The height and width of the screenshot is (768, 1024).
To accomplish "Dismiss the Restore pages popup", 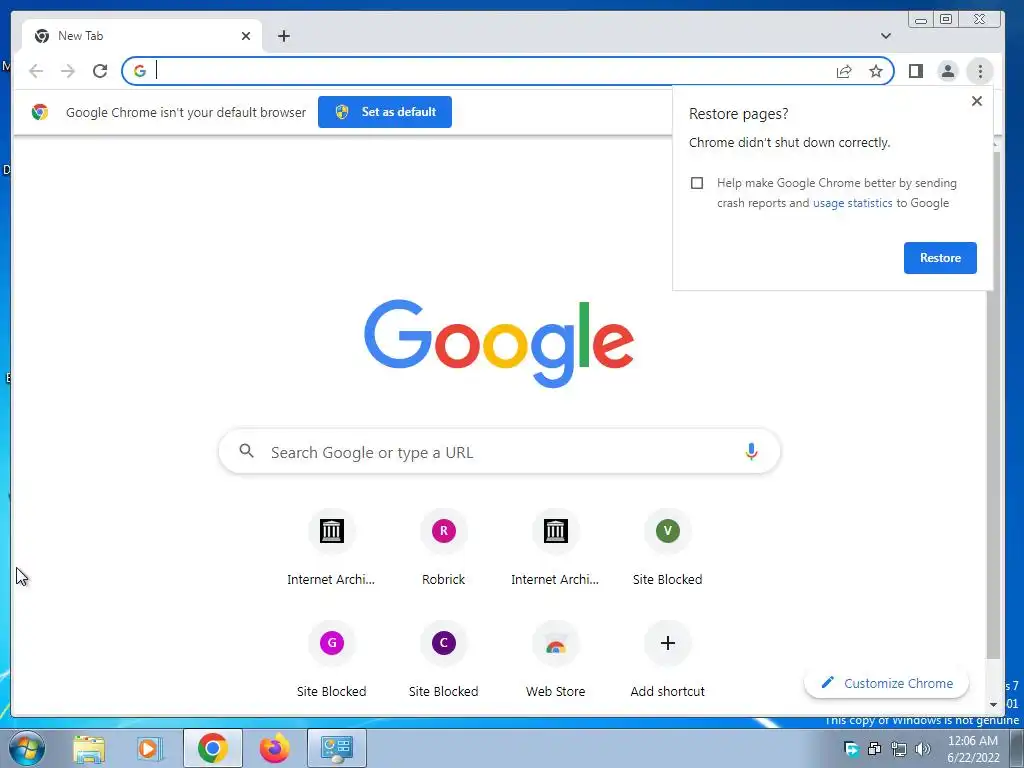I will [x=976, y=101].
